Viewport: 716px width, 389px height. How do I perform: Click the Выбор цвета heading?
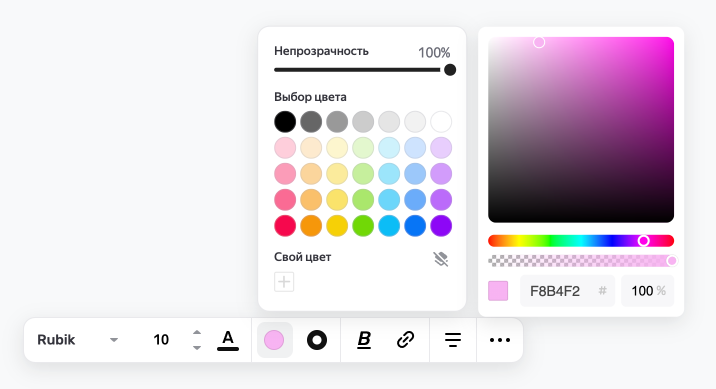[310, 97]
